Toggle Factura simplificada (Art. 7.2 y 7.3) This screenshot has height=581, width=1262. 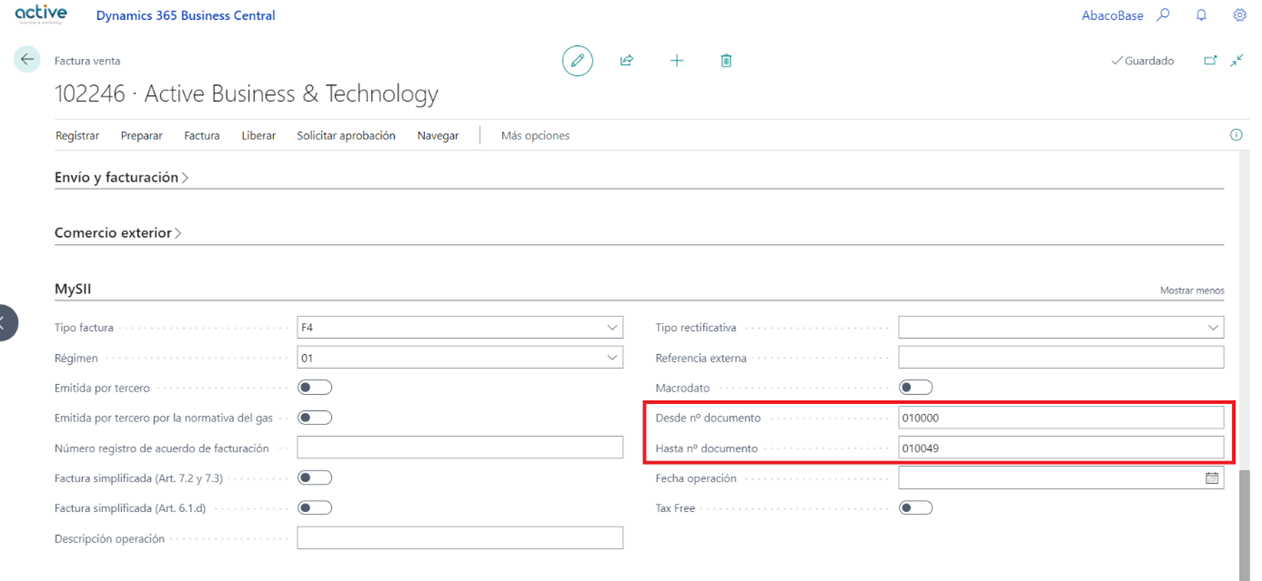pos(315,478)
